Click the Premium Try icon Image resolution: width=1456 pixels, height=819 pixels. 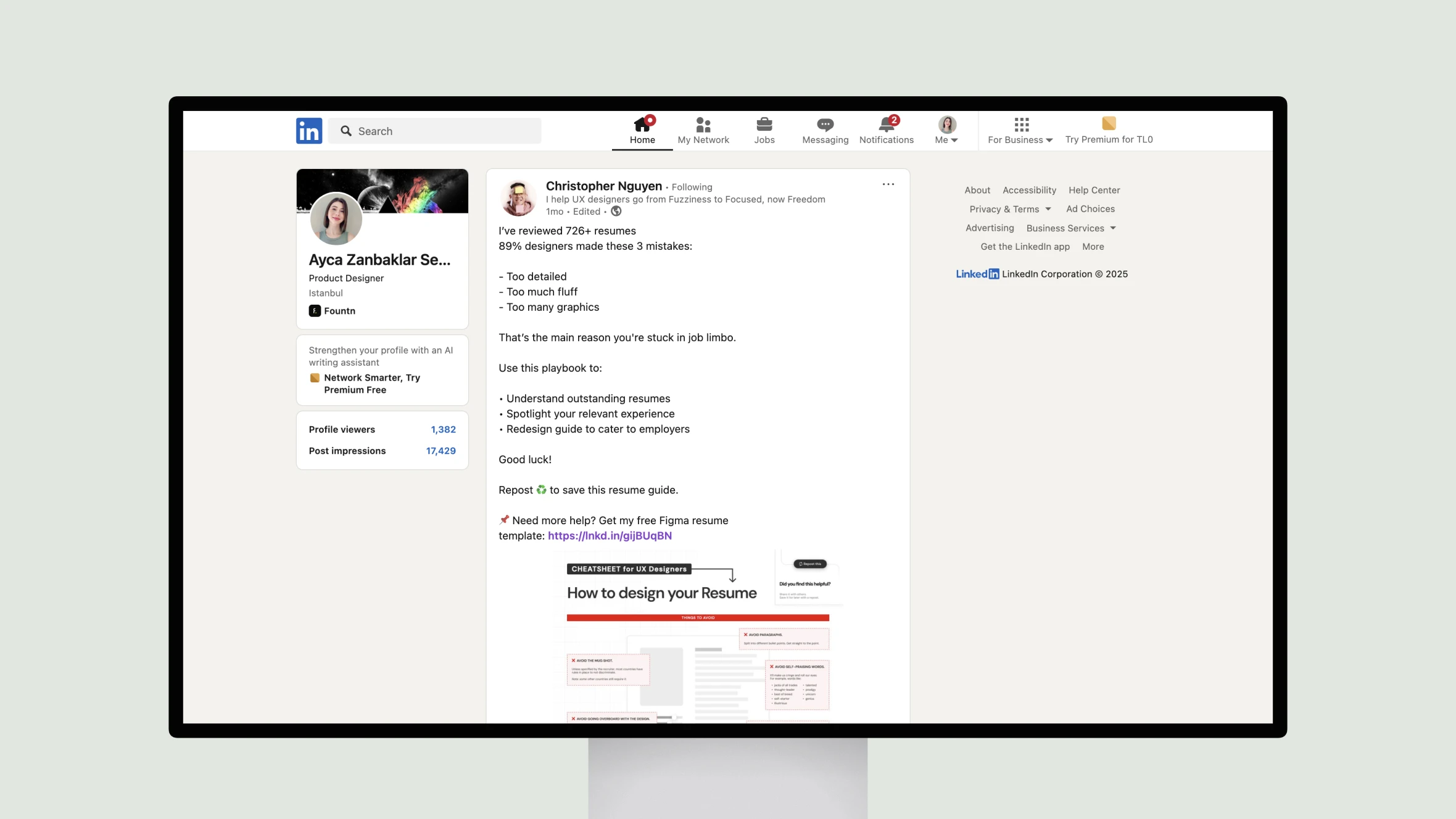coord(1108,123)
